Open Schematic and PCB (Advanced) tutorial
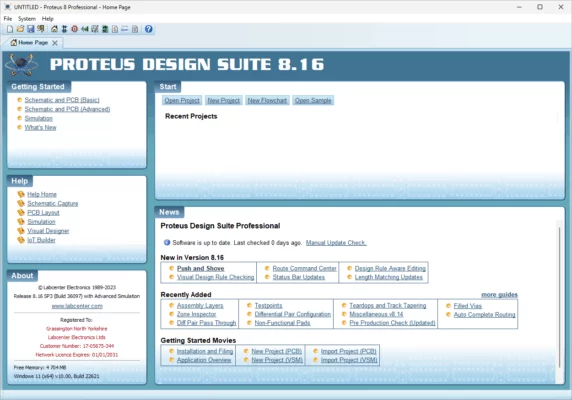Viewport: 572px width, 400px height. (67, 109)
